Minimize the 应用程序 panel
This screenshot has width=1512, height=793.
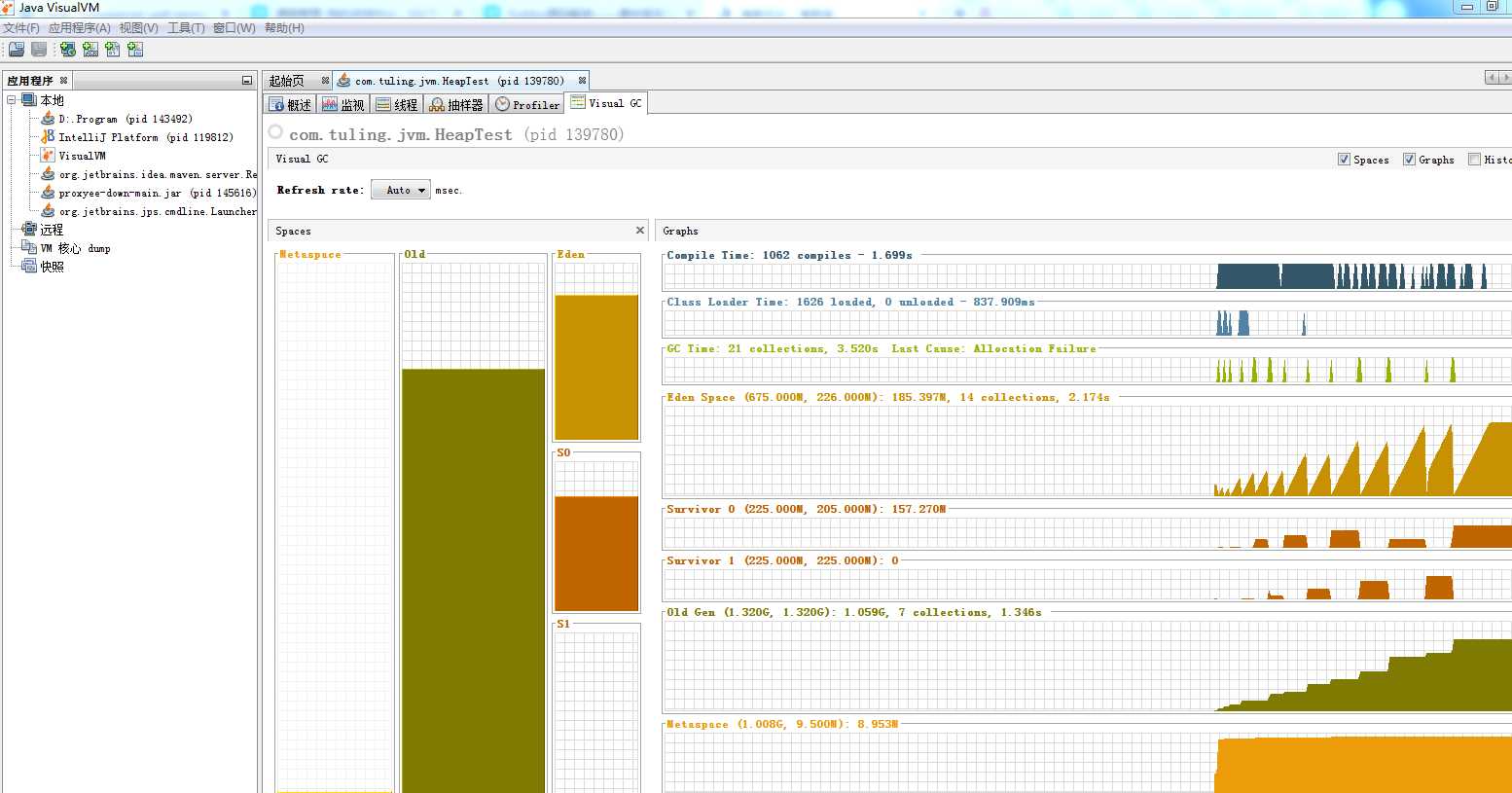click(x=247, y=81)
